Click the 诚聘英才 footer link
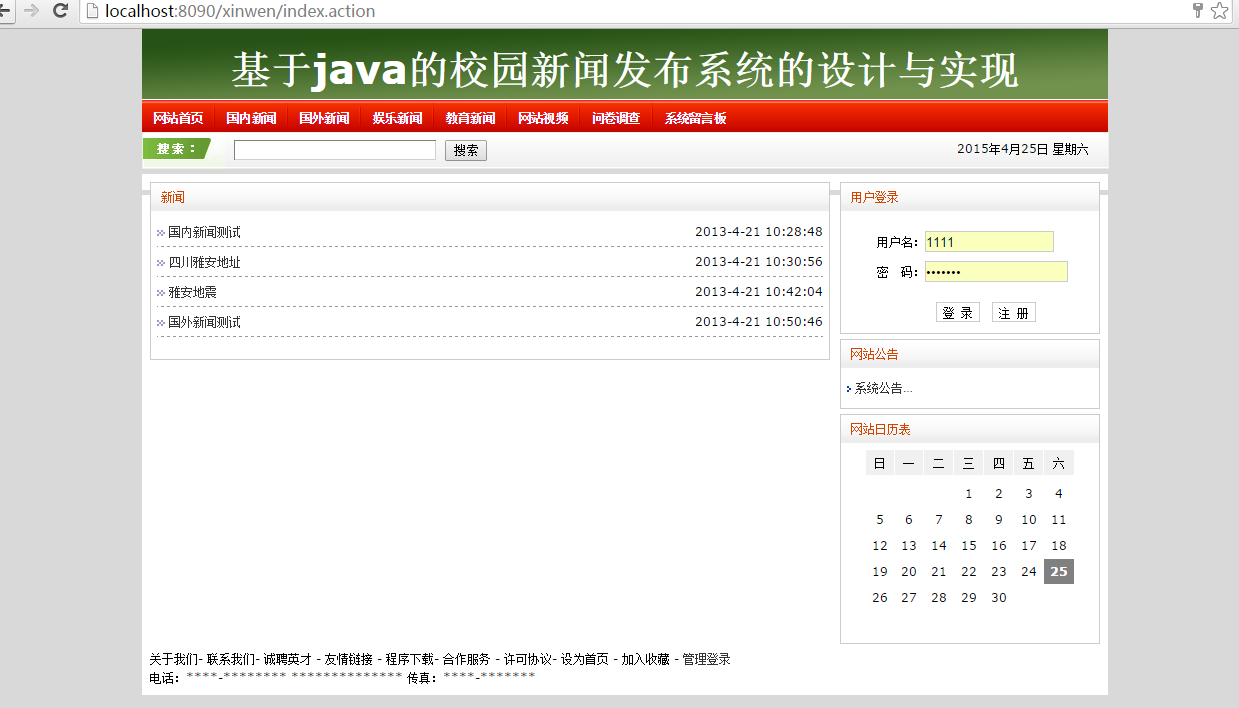Screen dimensions: 1239x708 pos(288,660)
